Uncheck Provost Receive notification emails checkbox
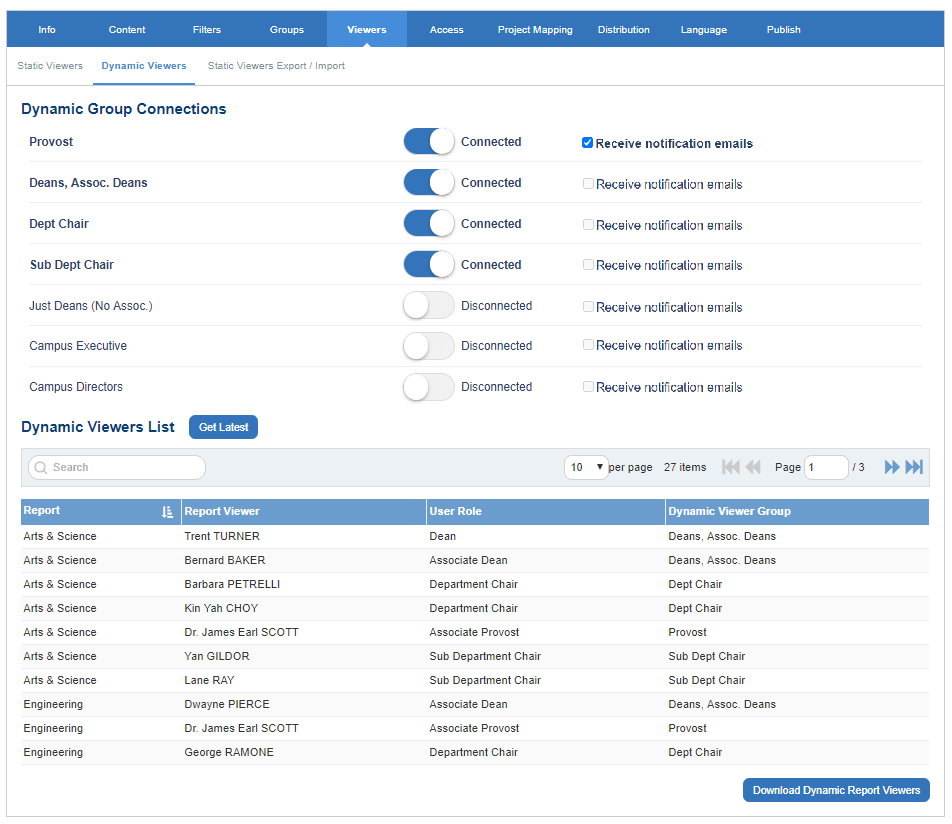 (588, 143)
